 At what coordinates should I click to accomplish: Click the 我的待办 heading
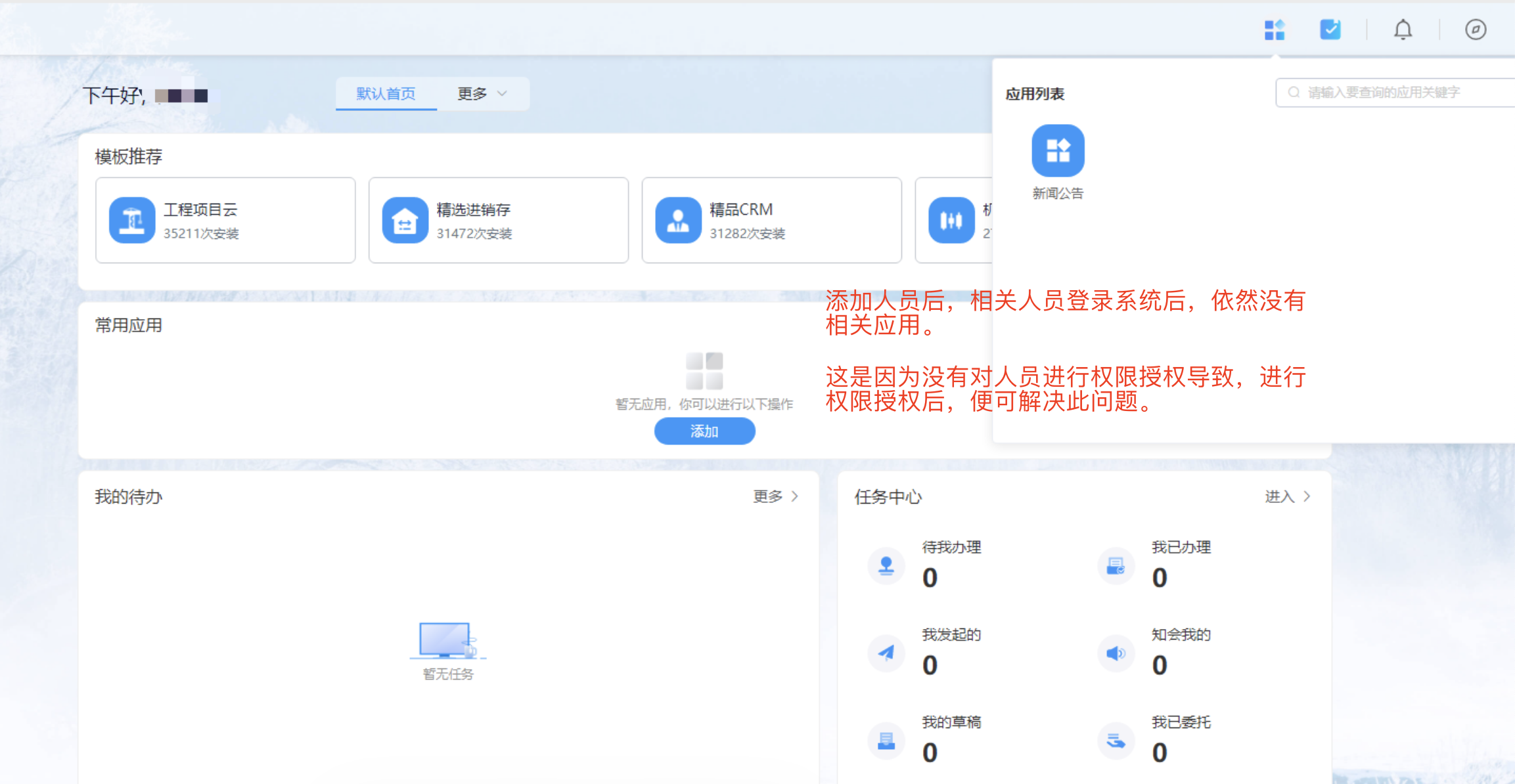(x=129, y=497)
